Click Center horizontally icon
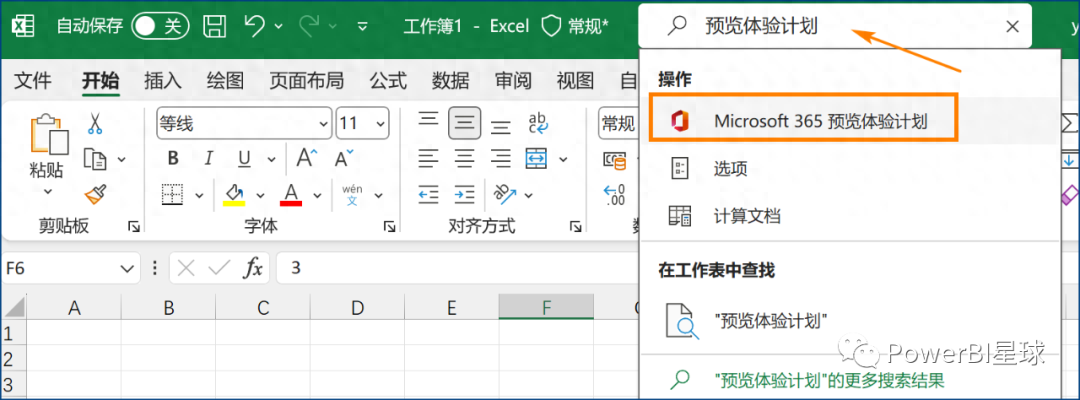The height and width of the screenshot is (400, 1080). (465, 159)
